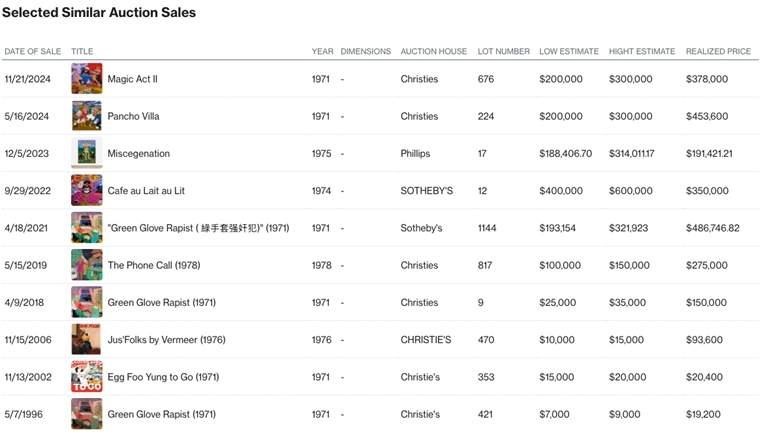Sort table by the Year column header
The width and height of the screenshot is (763, 432).
click(x=322, y=52)
